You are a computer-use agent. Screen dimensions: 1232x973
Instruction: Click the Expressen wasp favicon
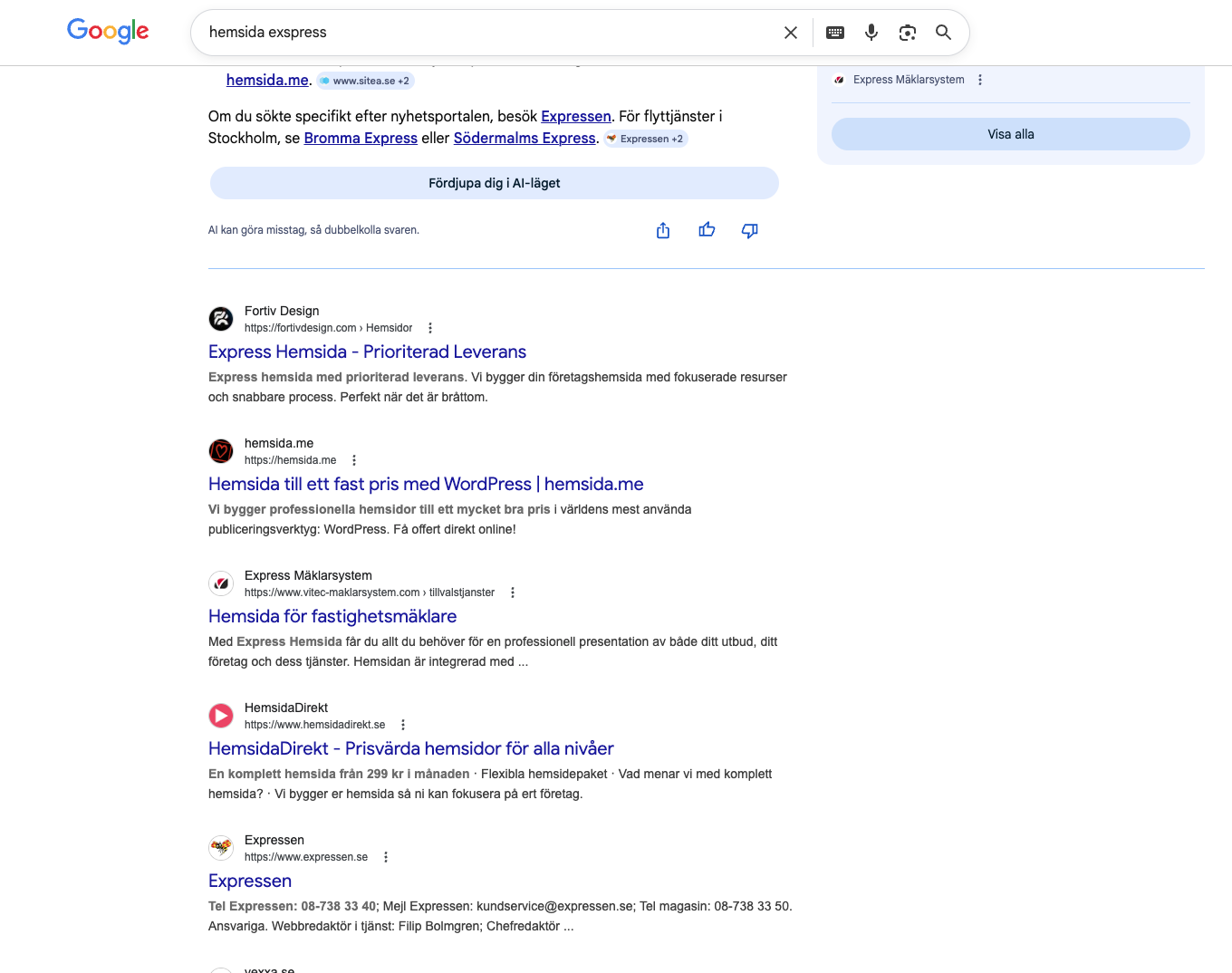tap(221, 848)
